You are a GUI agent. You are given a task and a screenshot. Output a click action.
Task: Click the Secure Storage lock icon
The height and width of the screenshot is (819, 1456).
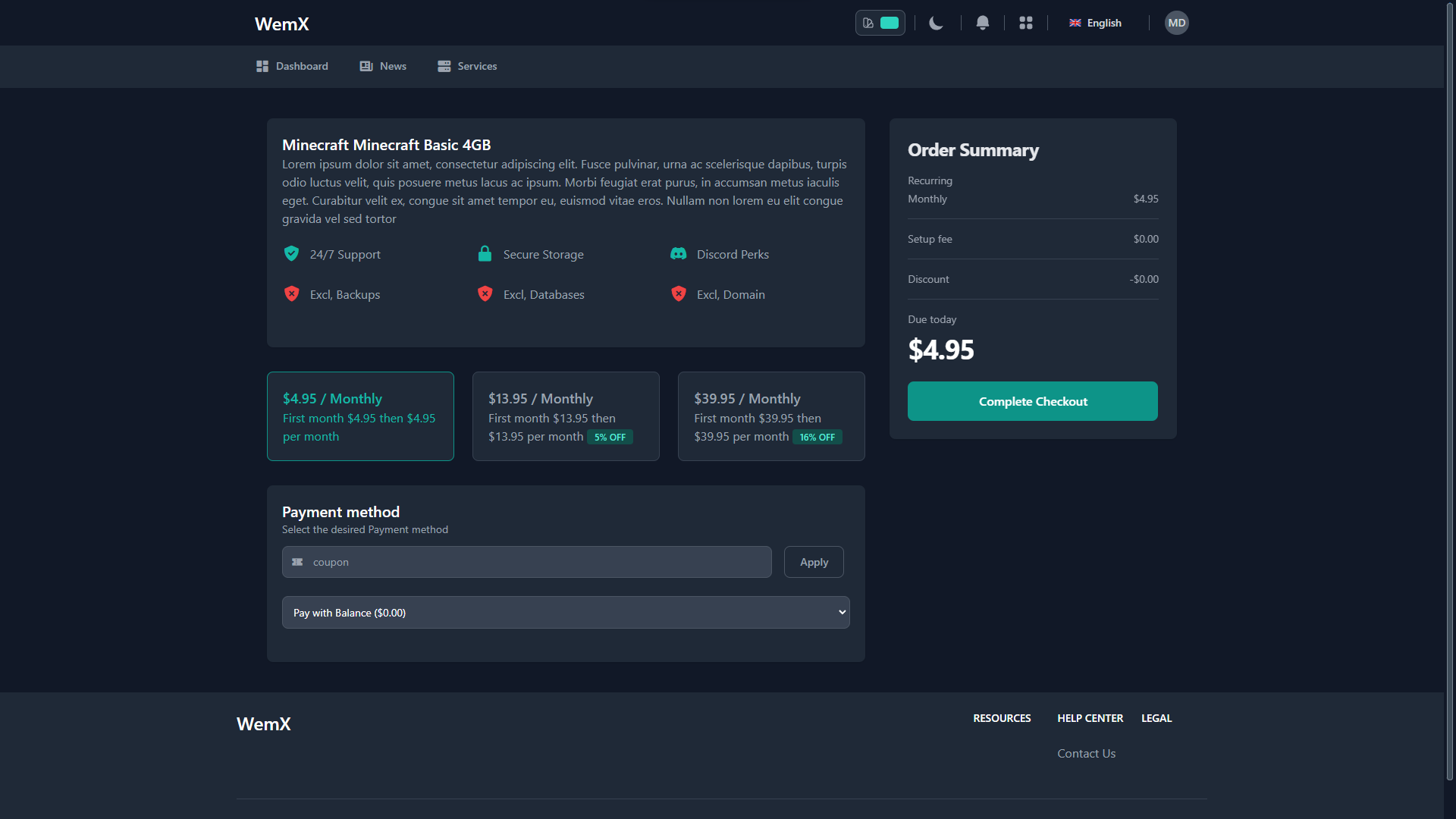(485, 253)
